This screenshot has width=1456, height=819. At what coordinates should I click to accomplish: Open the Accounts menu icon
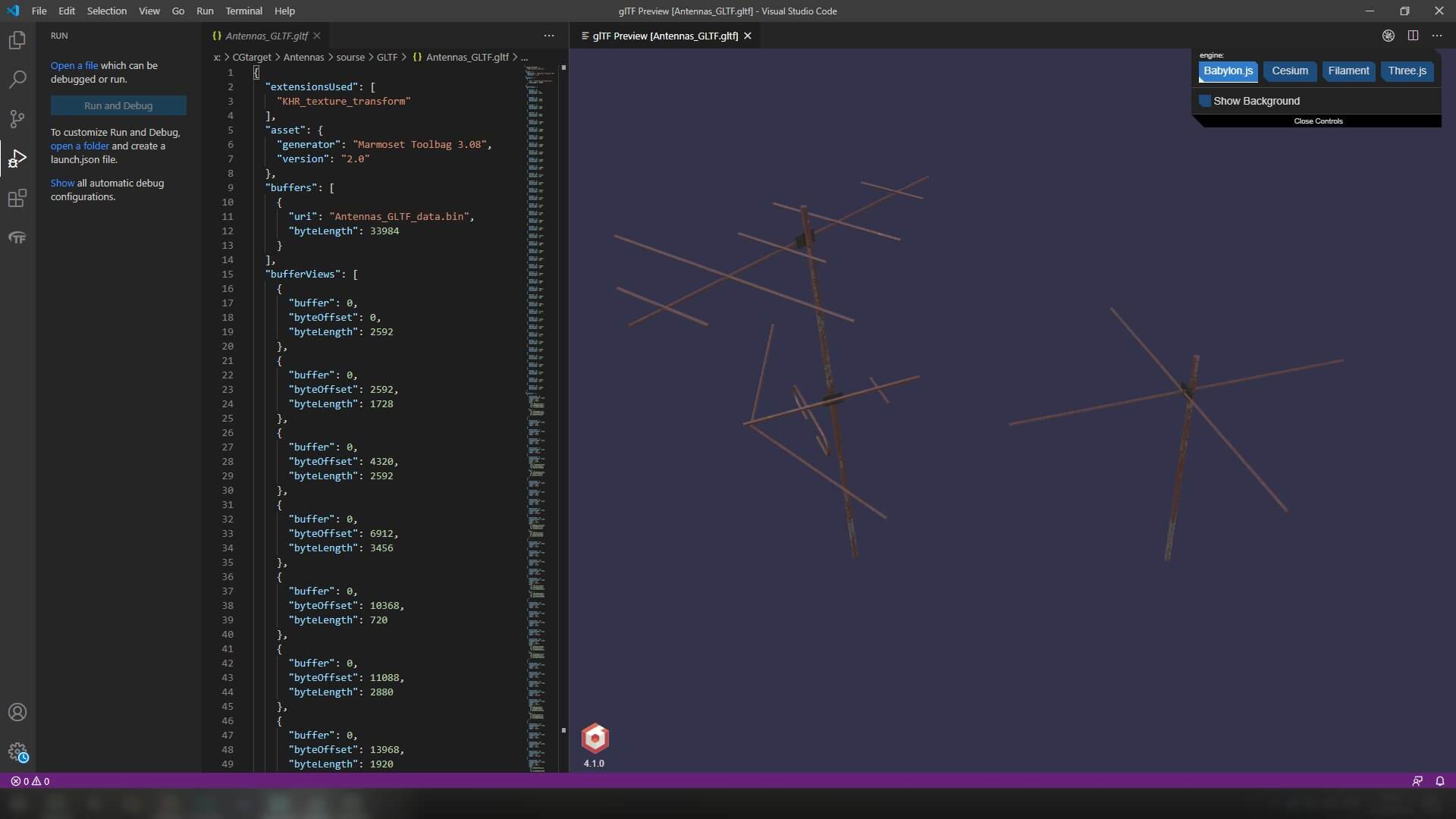point(17,712)
